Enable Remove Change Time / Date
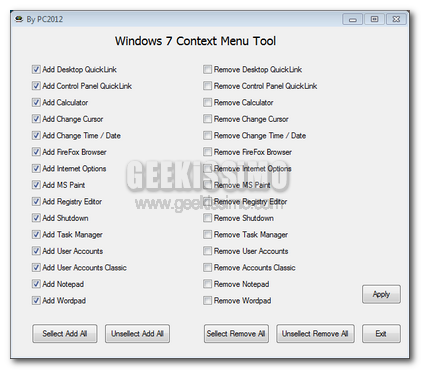421x370 pixels. [207, 135]
